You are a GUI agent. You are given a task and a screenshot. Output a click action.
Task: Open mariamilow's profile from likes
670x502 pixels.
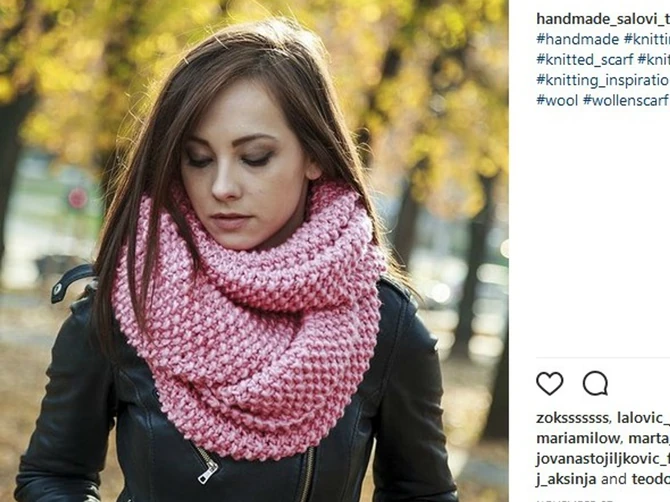(x=577, y=438)
